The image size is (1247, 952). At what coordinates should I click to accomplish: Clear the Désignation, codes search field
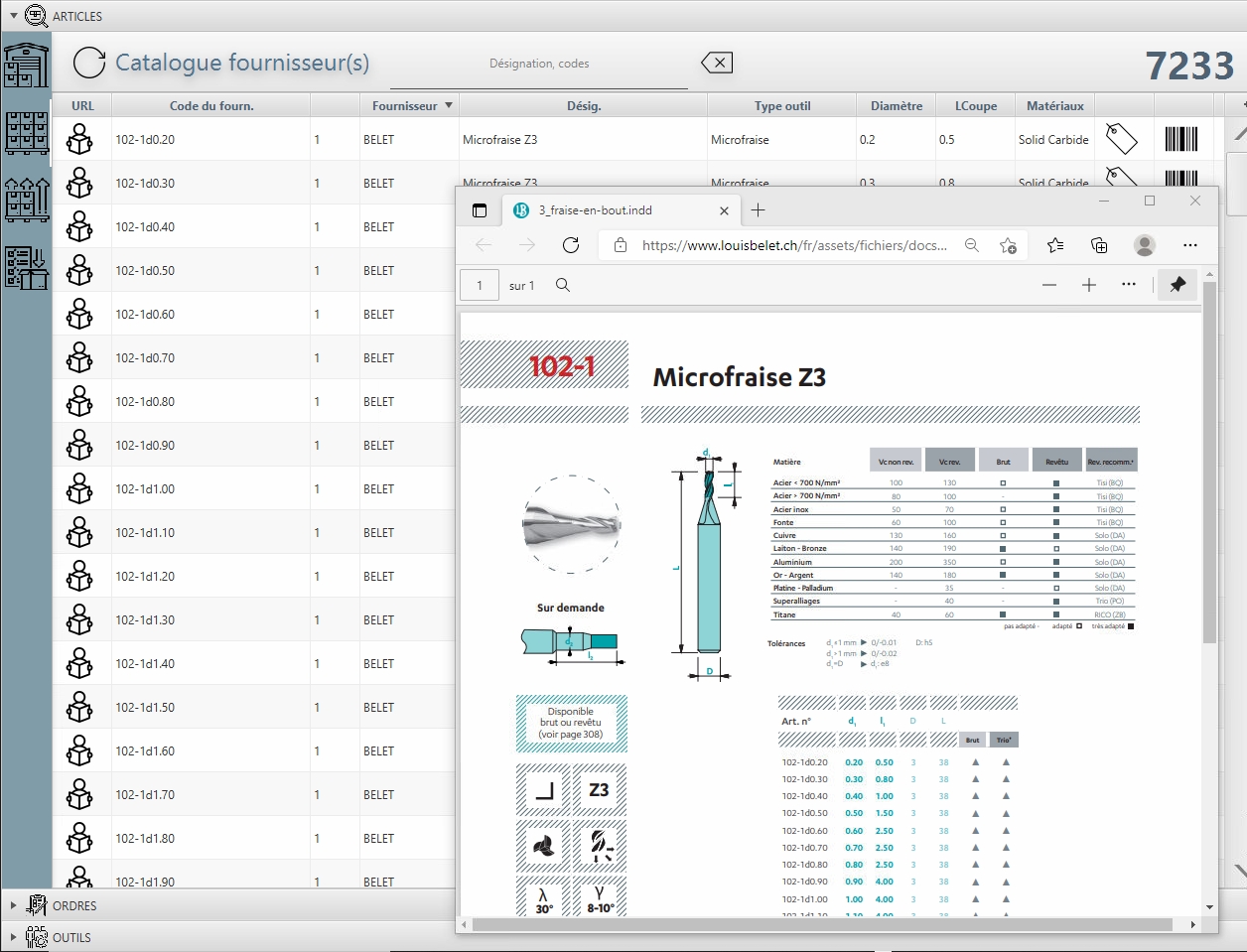(717, 63)
